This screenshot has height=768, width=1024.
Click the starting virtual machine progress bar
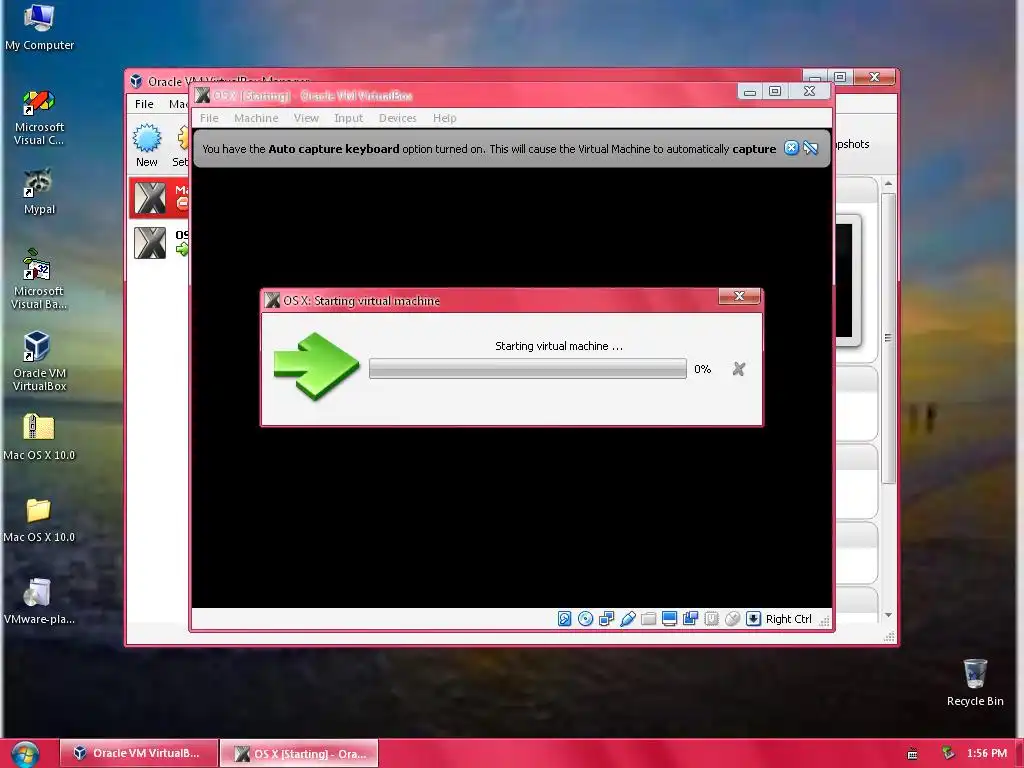pyautogui.click(x=528, y=369)
